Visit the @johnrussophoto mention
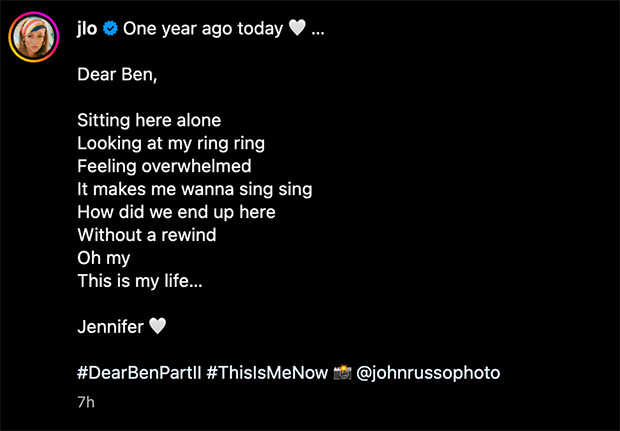 (428, 373)
